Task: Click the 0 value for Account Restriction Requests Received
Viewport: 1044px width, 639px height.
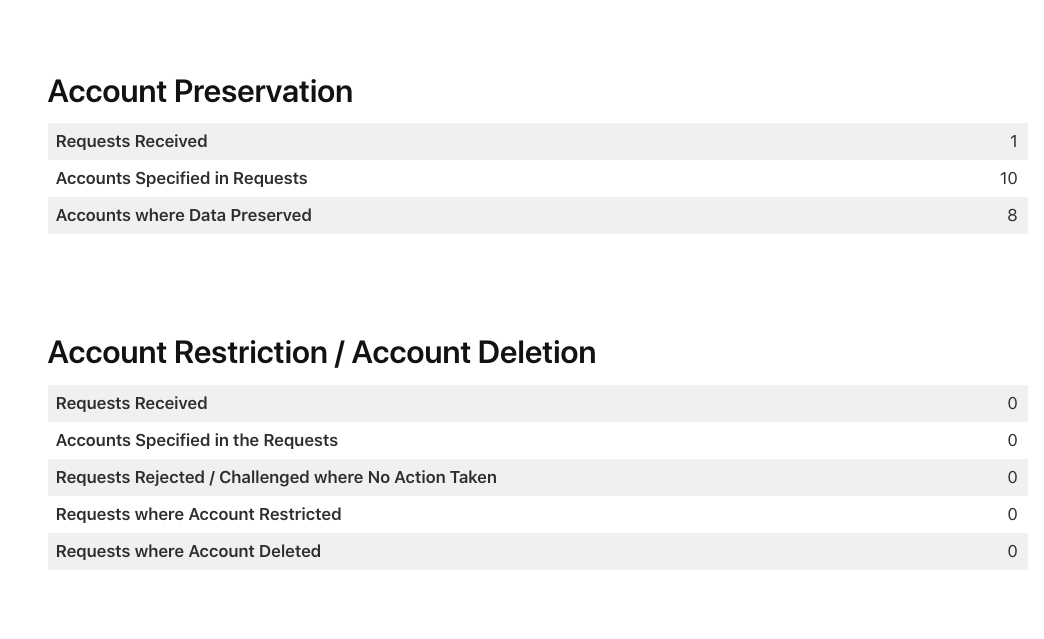Action: (x=1012, y=403)
